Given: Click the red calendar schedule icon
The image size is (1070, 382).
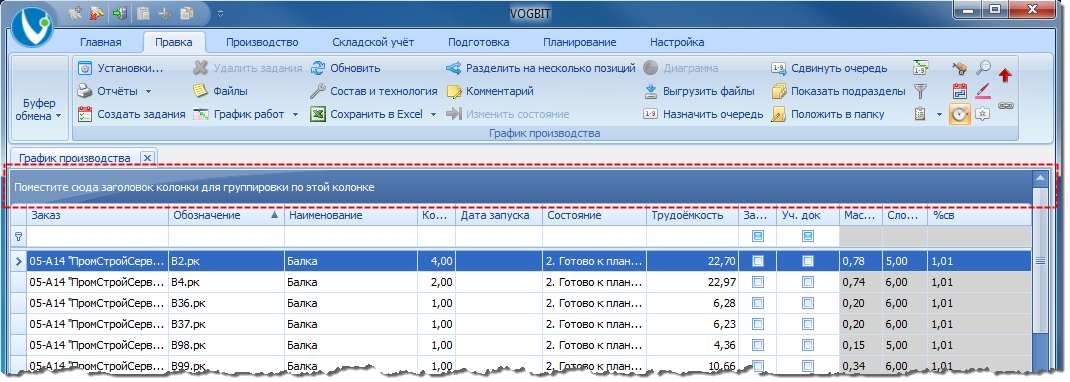Looking at the screenshot, I should 959,91.
